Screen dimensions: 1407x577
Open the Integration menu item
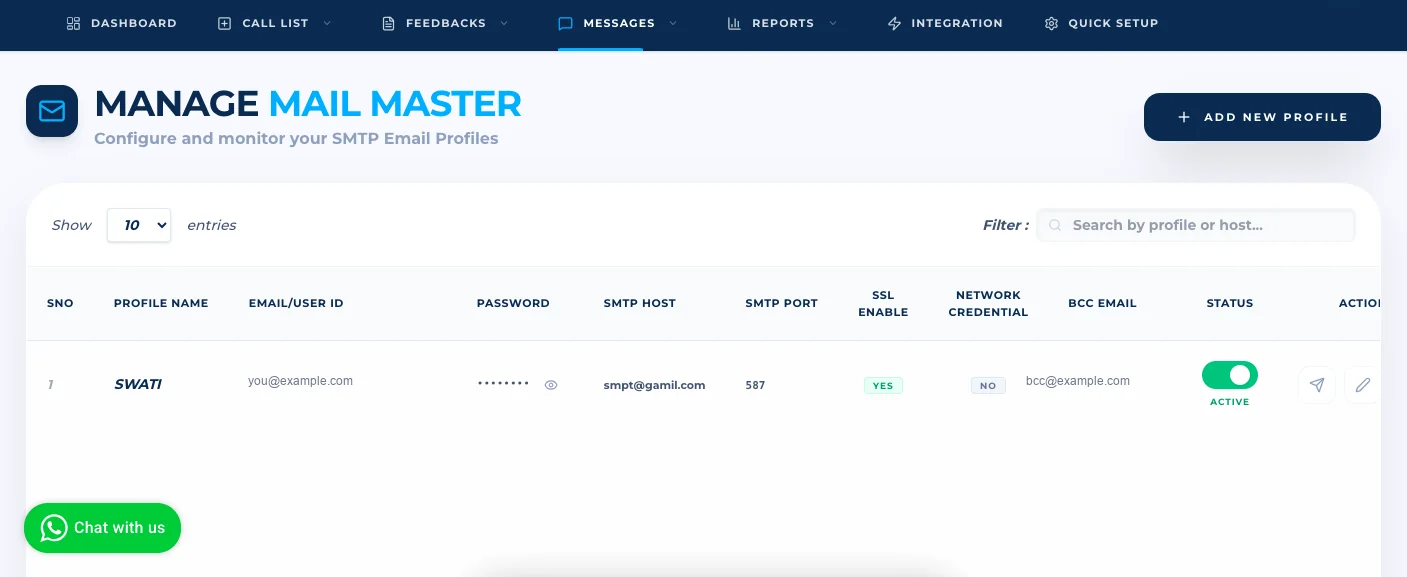click(x=945, y=23)
